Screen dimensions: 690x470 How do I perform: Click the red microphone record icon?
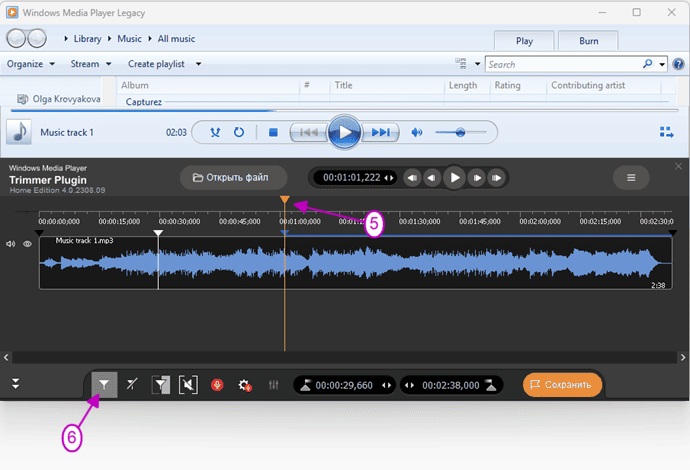(x=217, y=385)
